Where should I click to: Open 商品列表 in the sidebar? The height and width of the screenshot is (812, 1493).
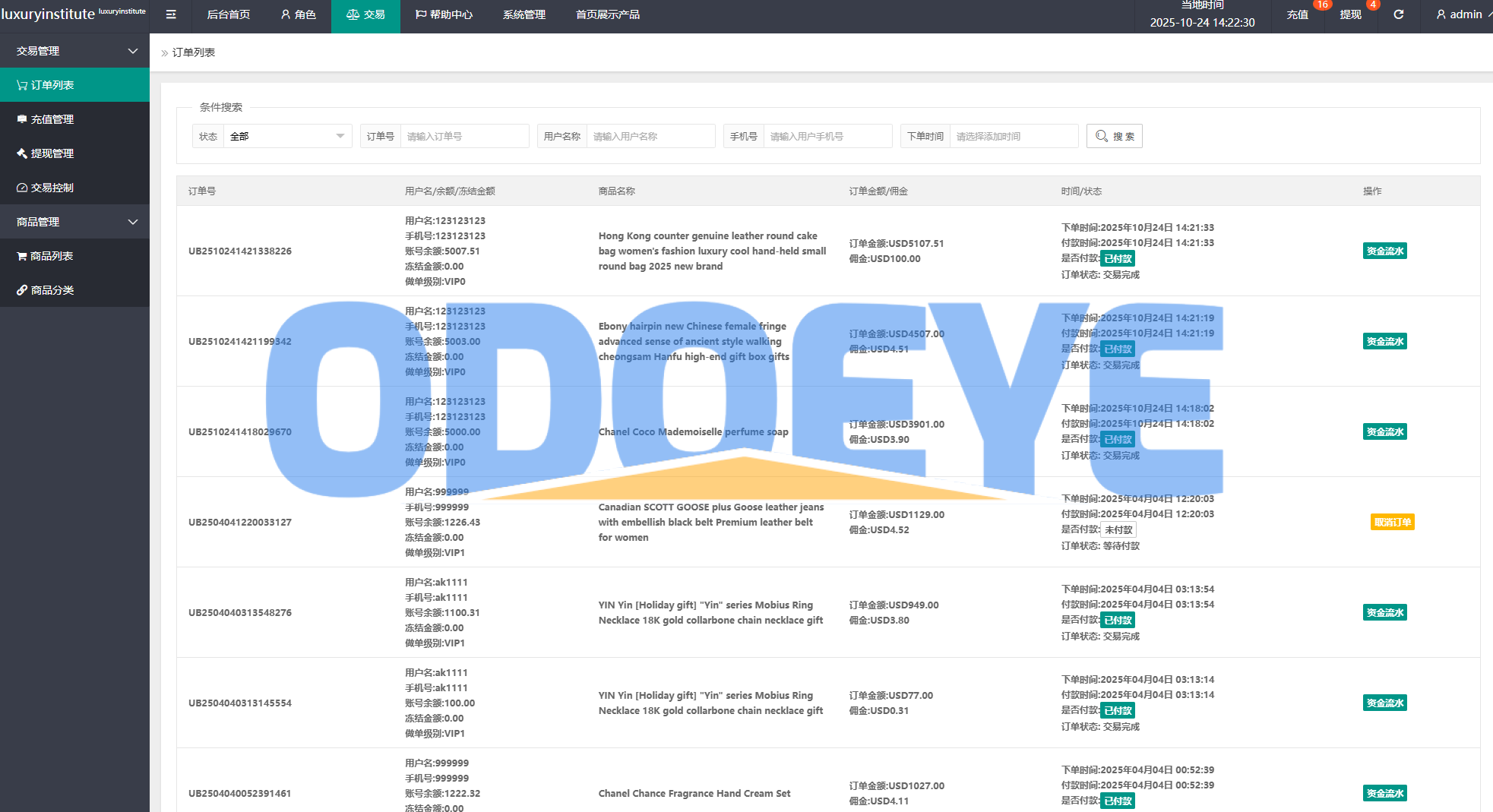tap(52, 256)
